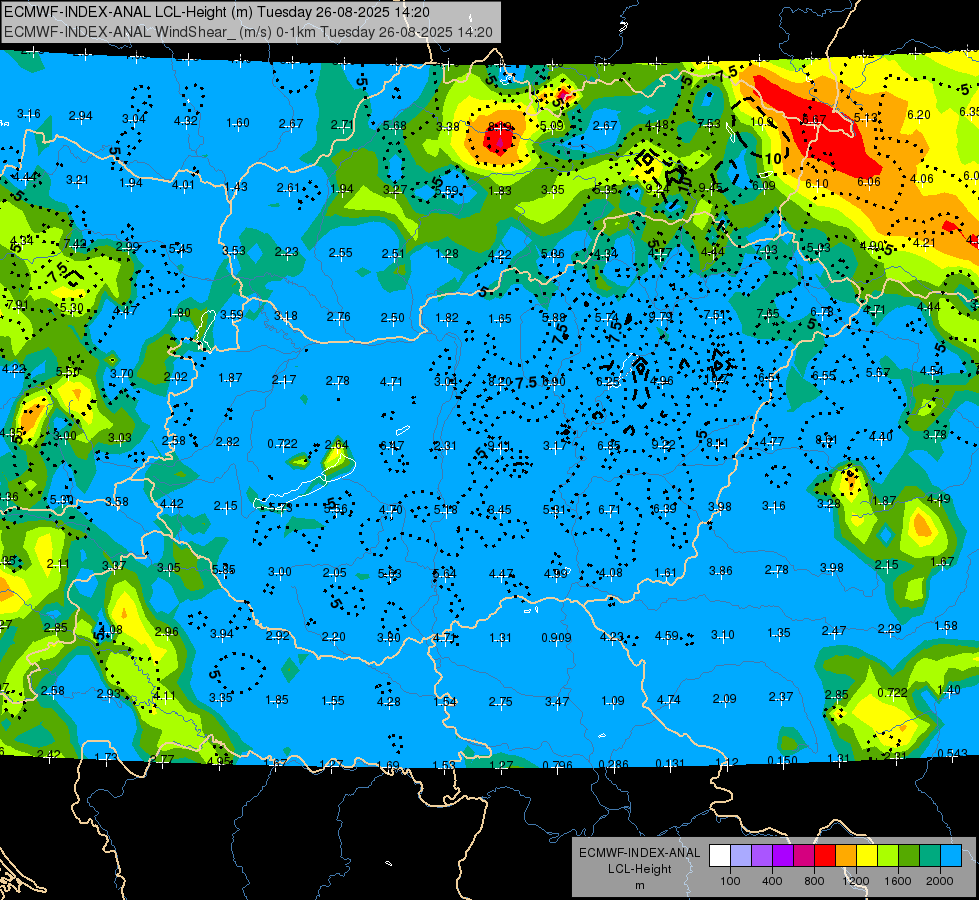Click the grid value 4.32
979x900 pixels.
pos(185,121)
